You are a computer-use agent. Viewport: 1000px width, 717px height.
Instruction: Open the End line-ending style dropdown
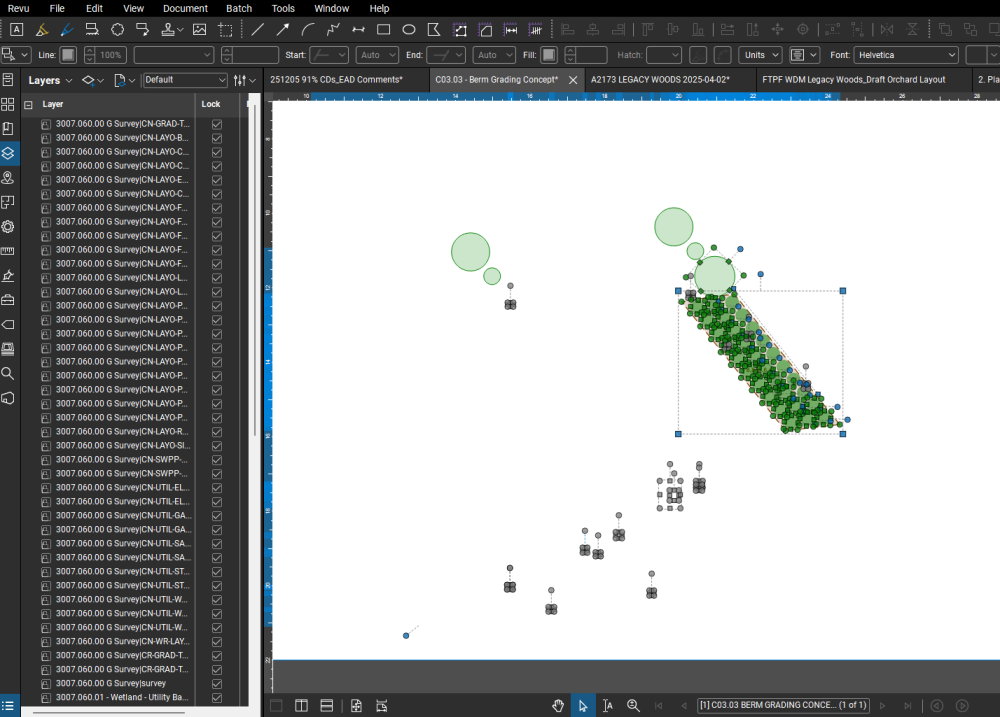pos(446,55)
